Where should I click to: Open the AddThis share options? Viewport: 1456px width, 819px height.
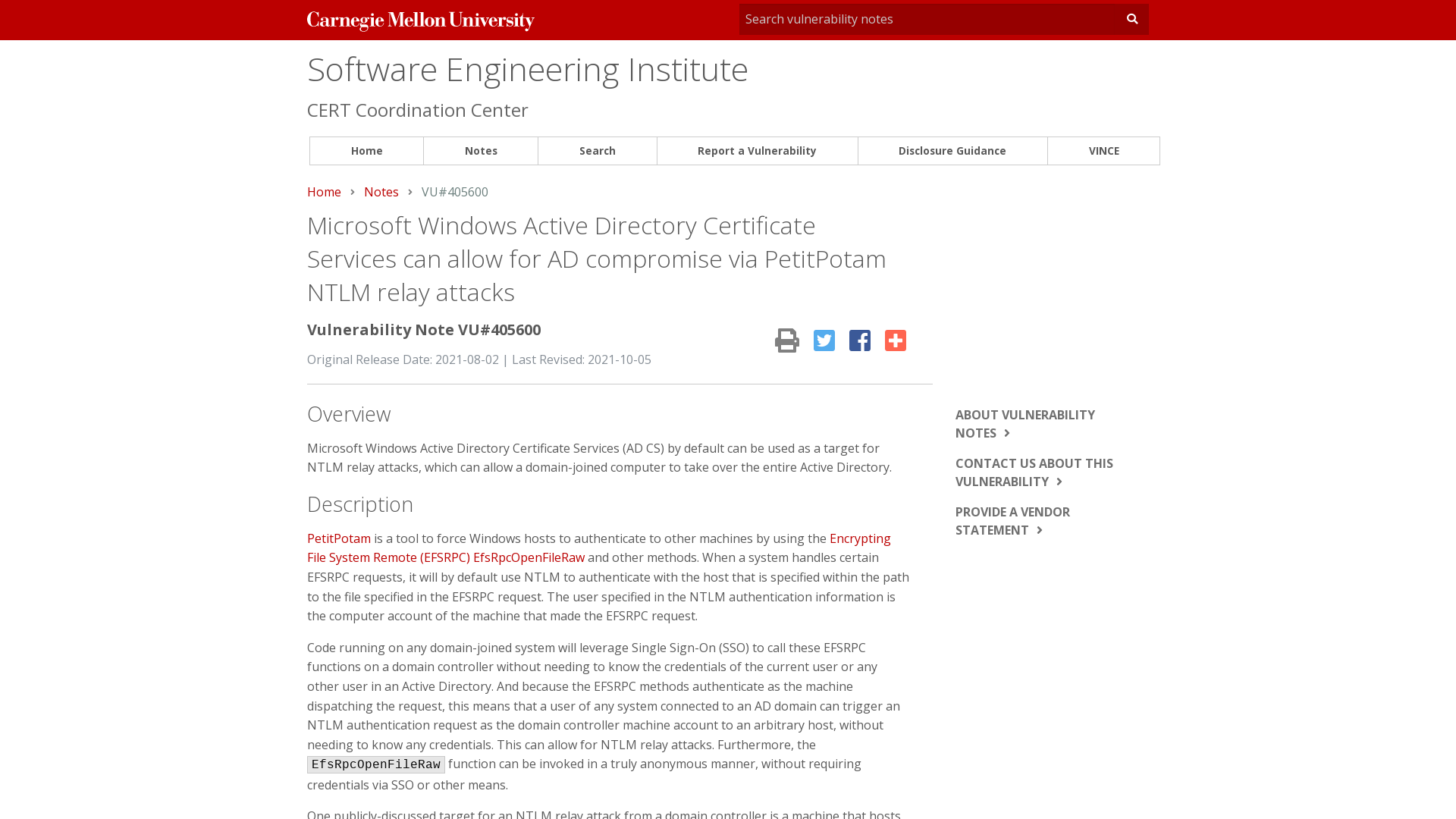click(895, 340)
